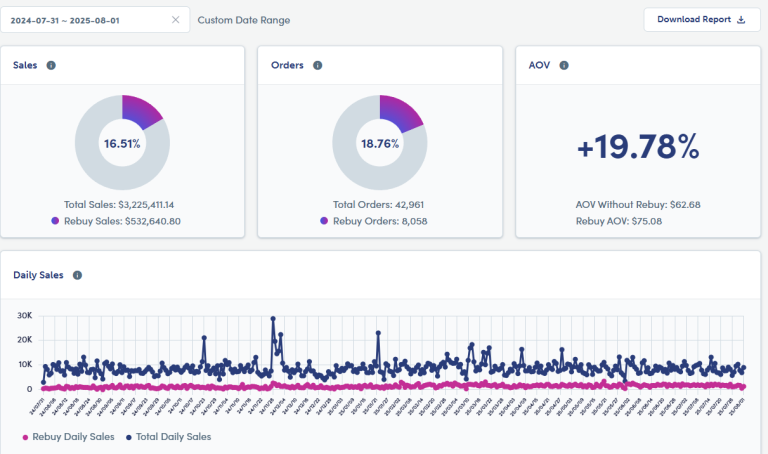This screenshot has width=768, height=454.
Task: Show the Sales info tooltip icon
Action: 51,65
